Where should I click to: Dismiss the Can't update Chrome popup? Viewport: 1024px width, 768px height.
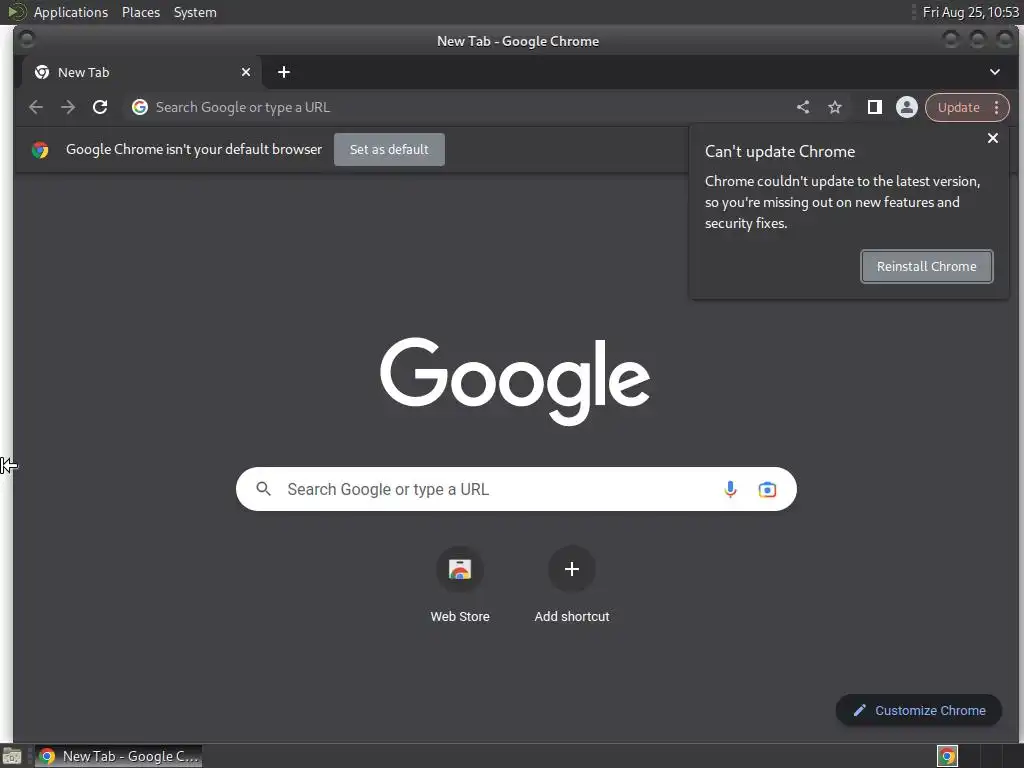993,138
